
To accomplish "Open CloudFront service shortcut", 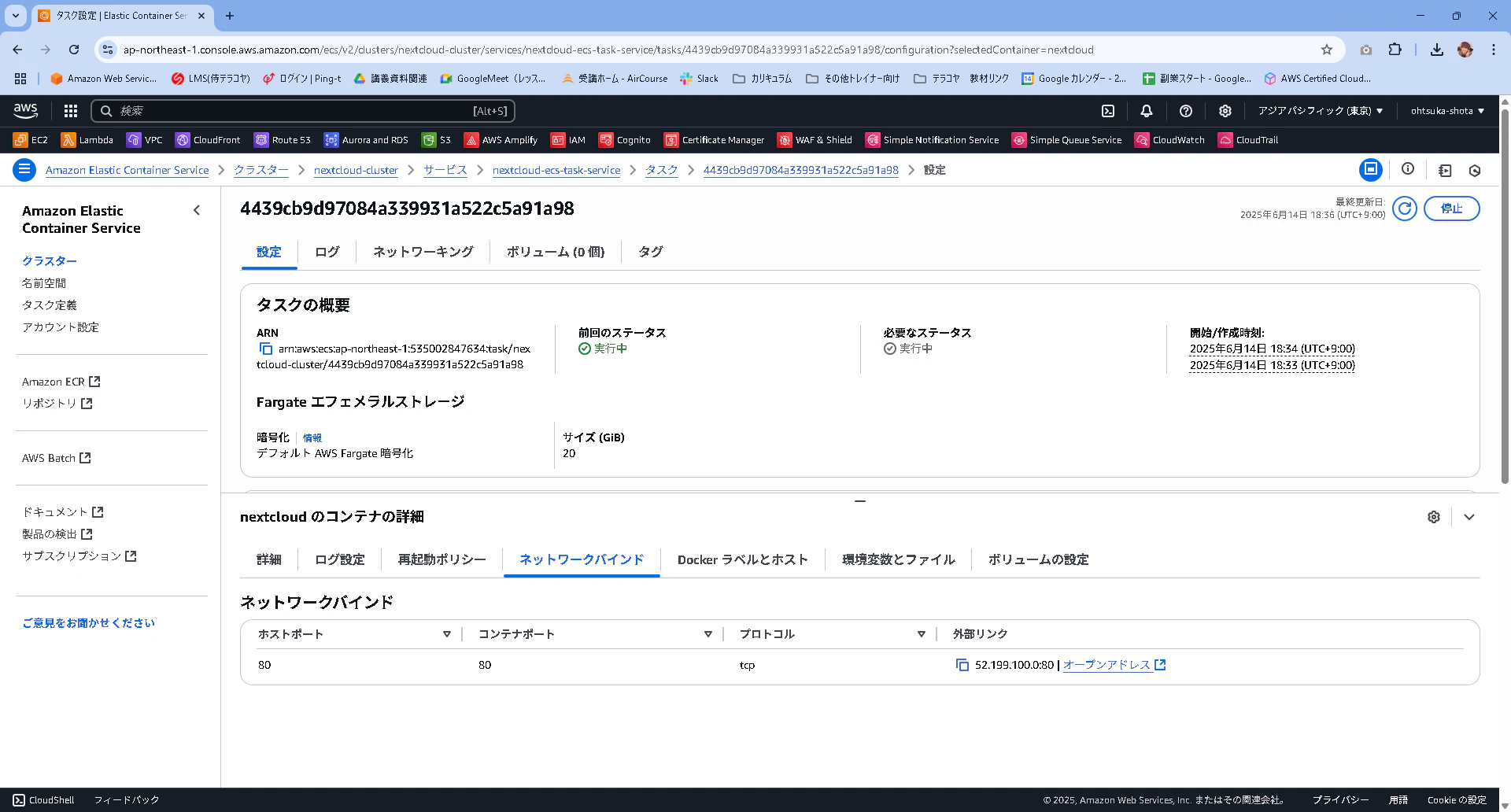I will (x=208, y=140).
